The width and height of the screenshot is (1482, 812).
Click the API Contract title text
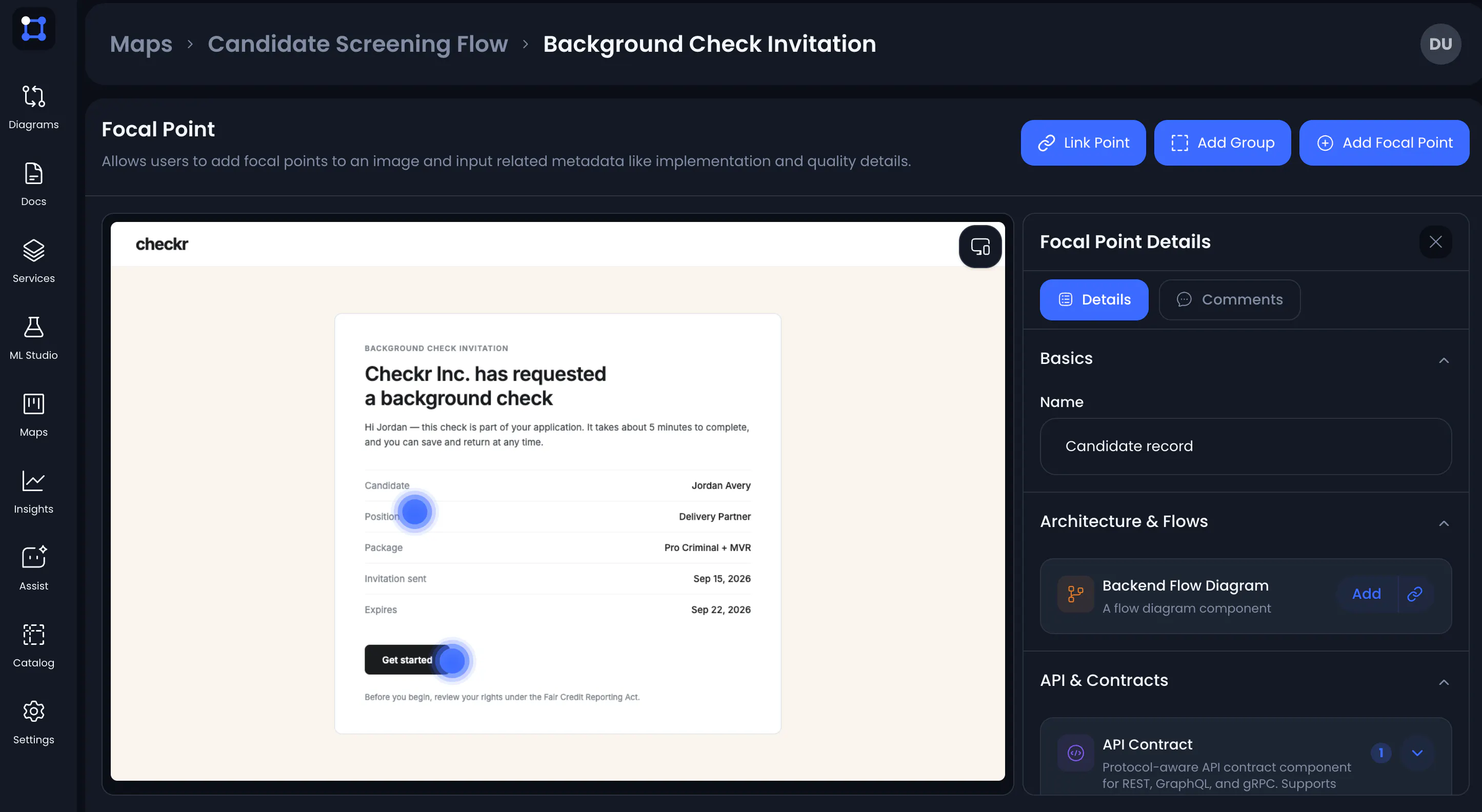[1147, 744]
